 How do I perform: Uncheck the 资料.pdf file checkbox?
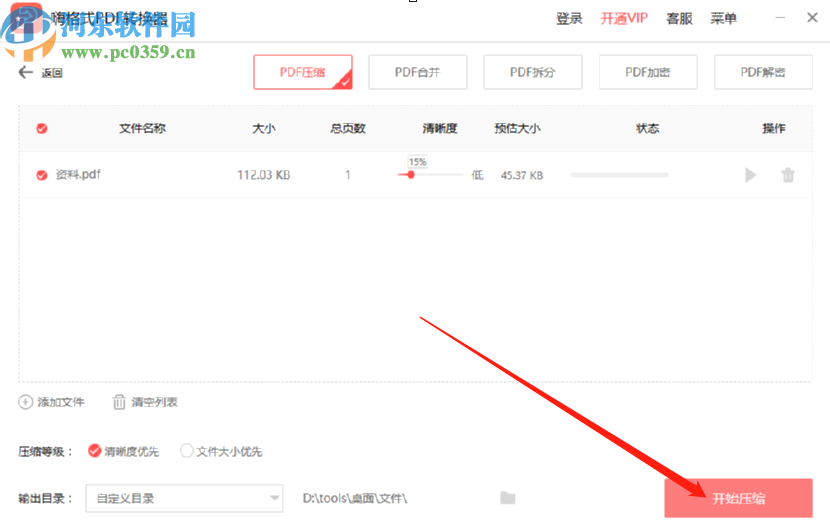42,175
